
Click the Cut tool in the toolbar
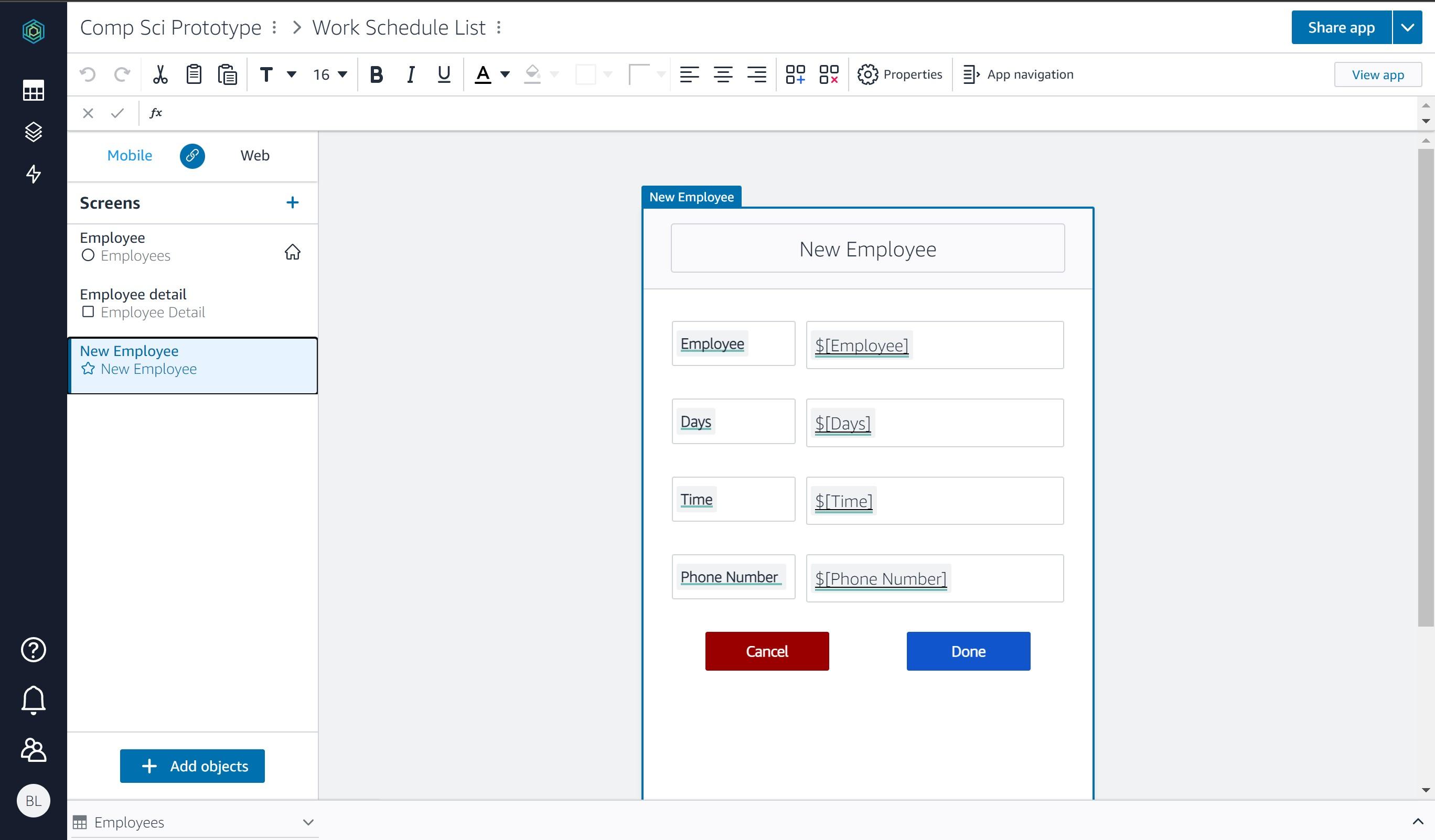click(160, 74)
